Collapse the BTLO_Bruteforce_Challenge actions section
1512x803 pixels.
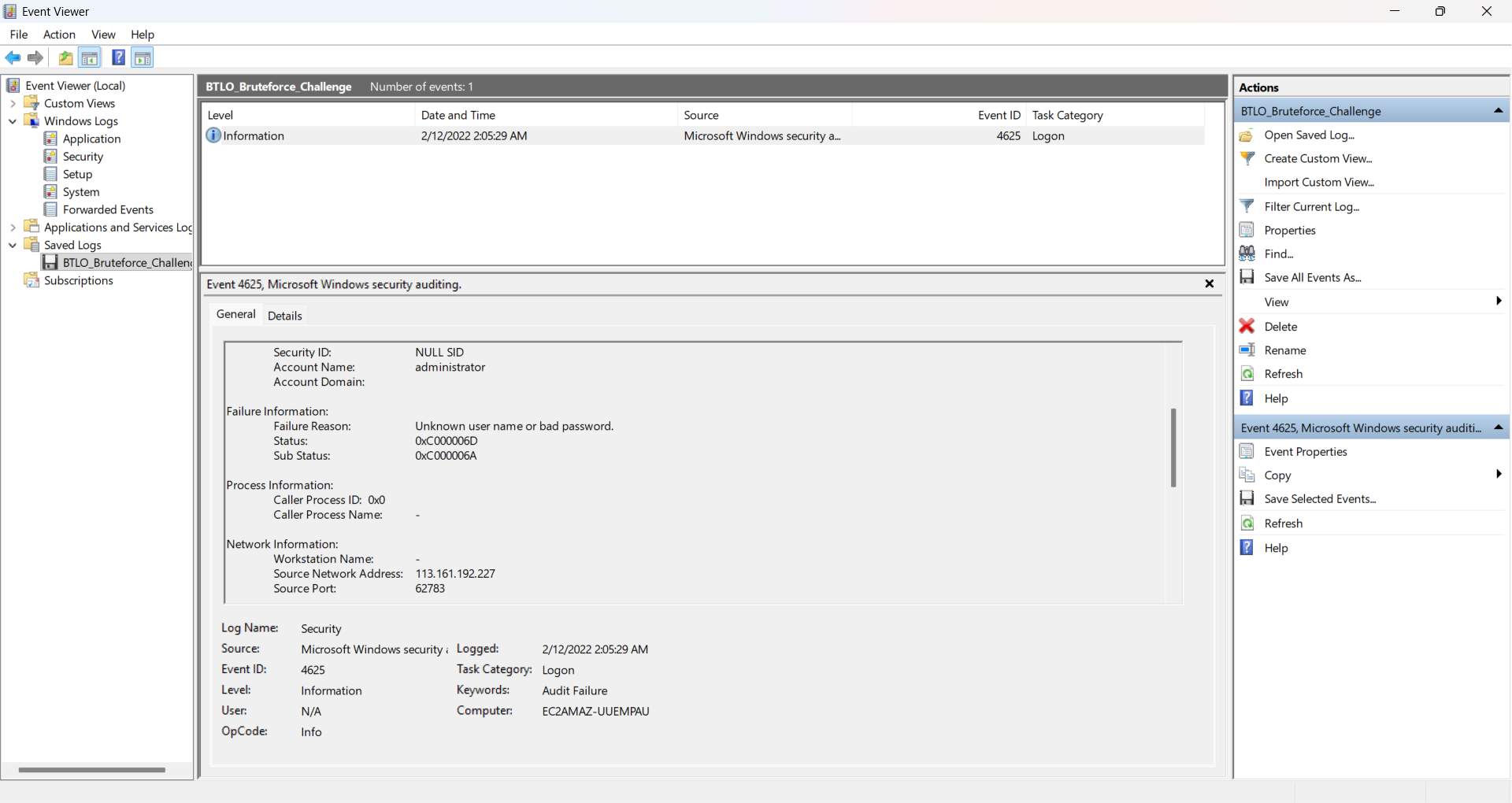1498,111
